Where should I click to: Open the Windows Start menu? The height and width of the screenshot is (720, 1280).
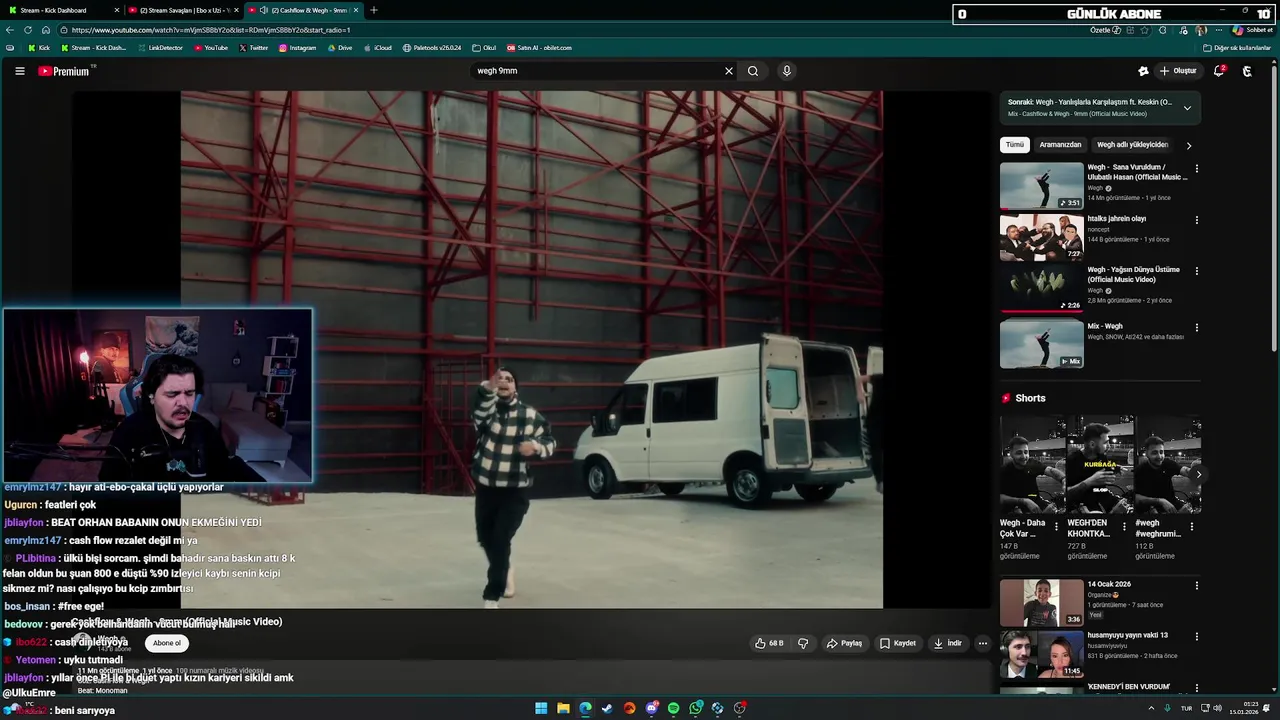tap(541, 708)
